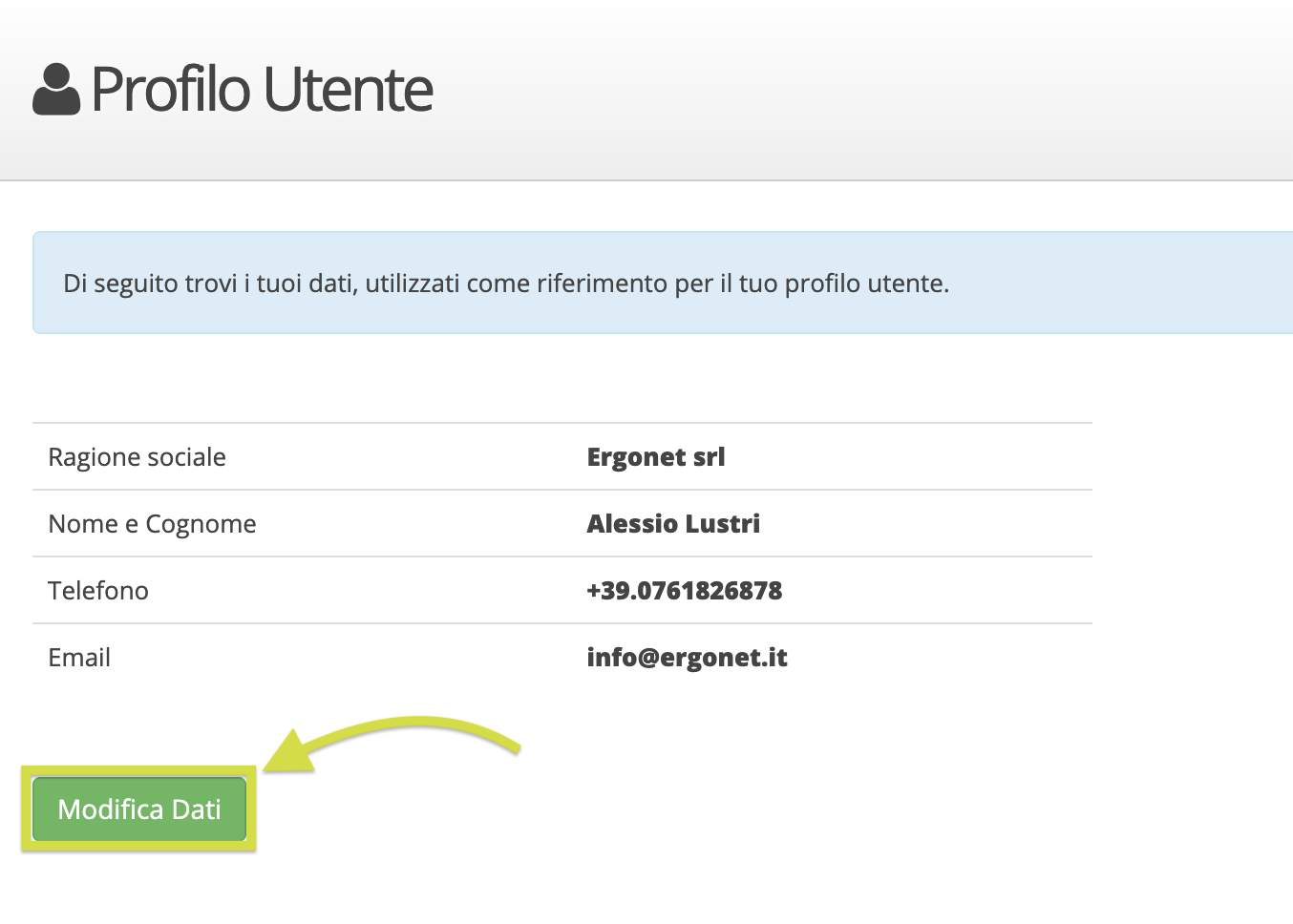Click the Profilo Utente page title
Viewport: 1293px width, 924px height.
click(x=260, y=89)
